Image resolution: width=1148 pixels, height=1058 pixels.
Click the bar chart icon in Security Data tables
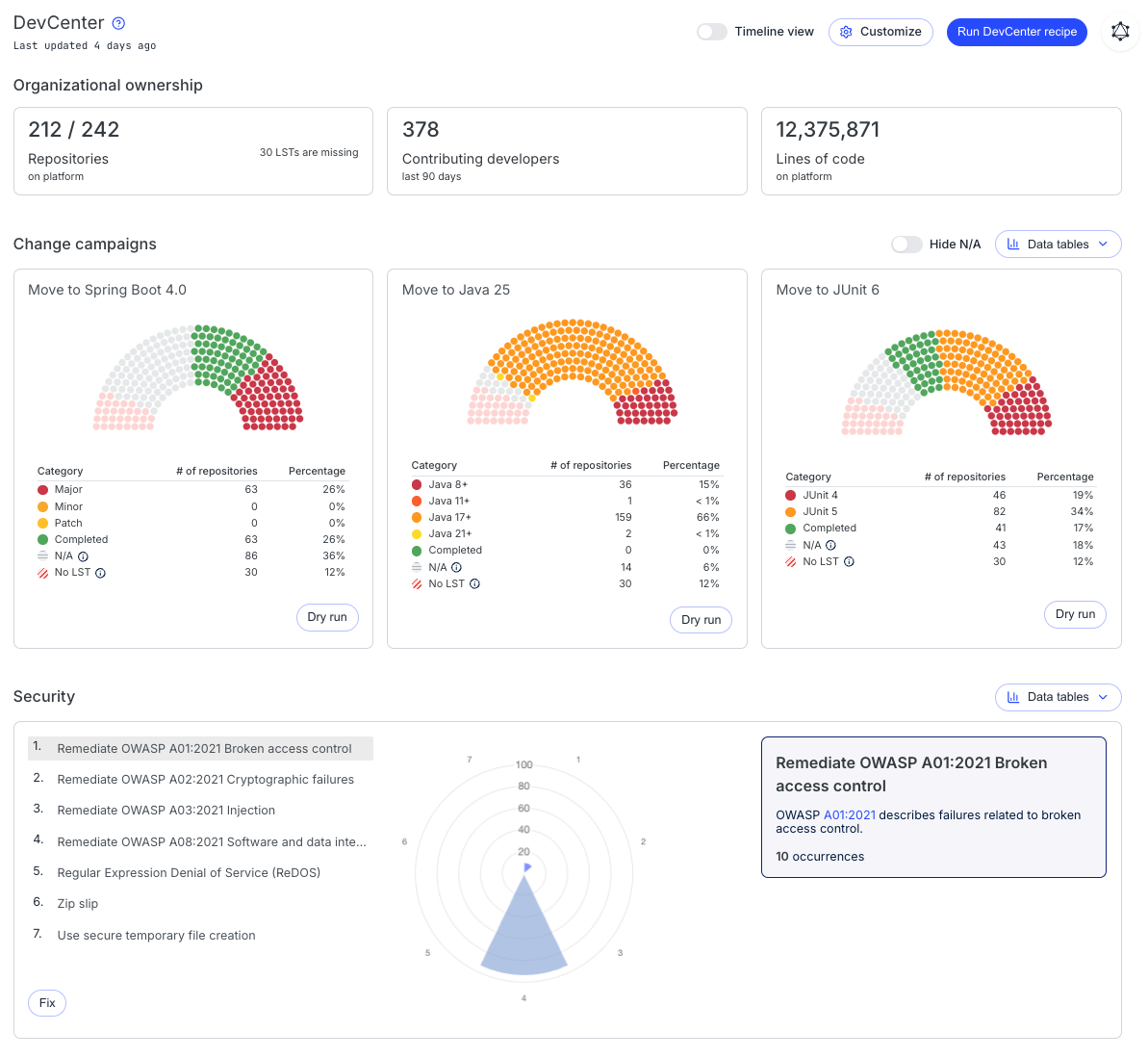[1013, 697]
